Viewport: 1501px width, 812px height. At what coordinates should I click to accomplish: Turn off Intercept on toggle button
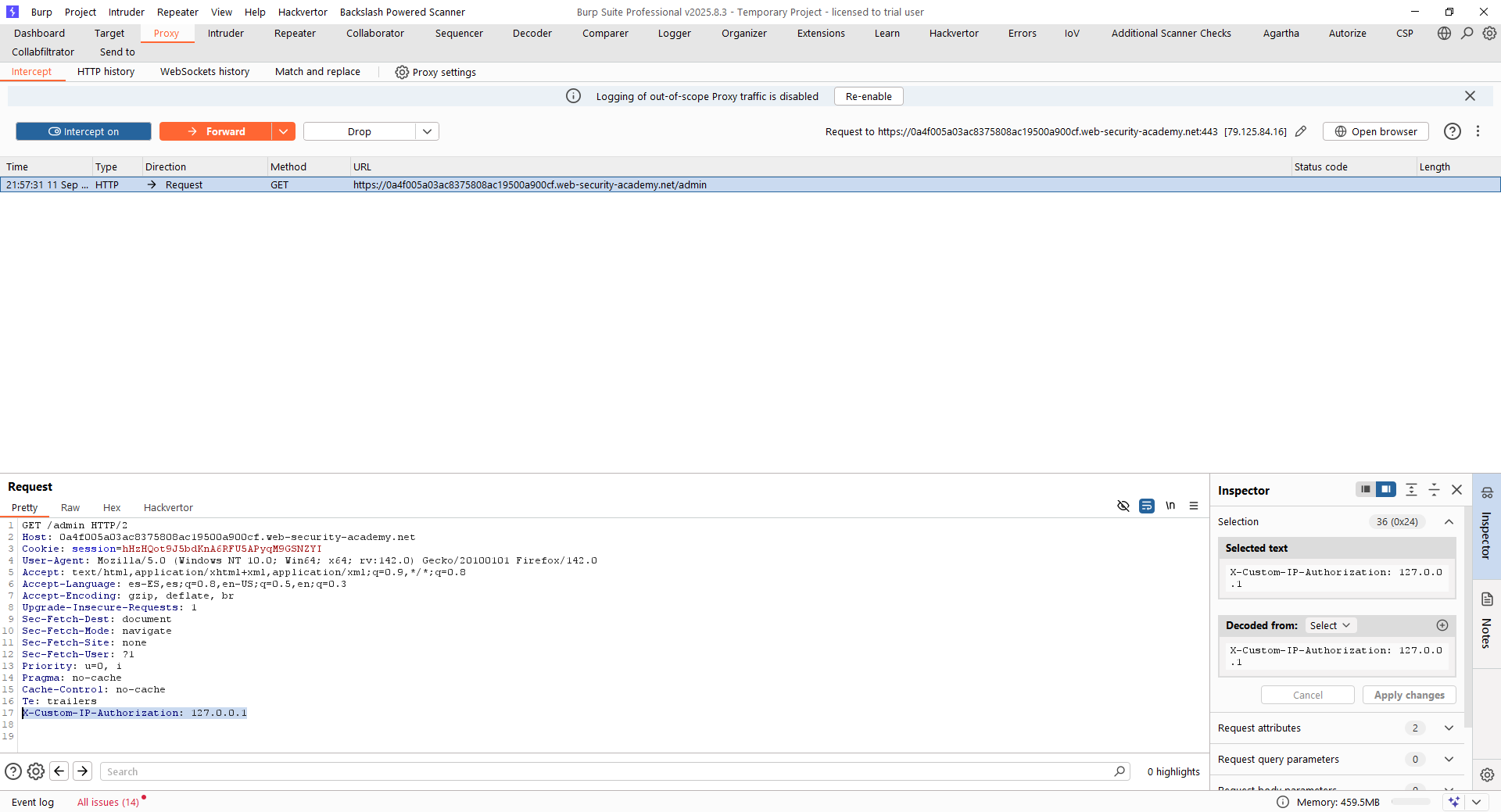click(84, 131)
